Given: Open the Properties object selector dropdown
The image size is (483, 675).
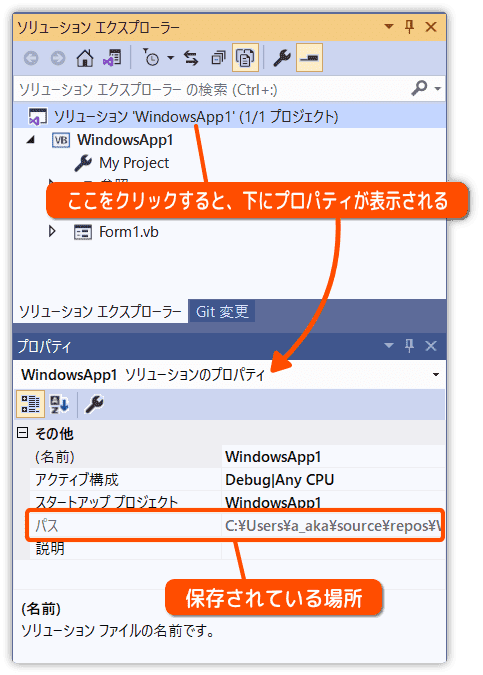Looking at the screenshot, I should pos(436,375).
